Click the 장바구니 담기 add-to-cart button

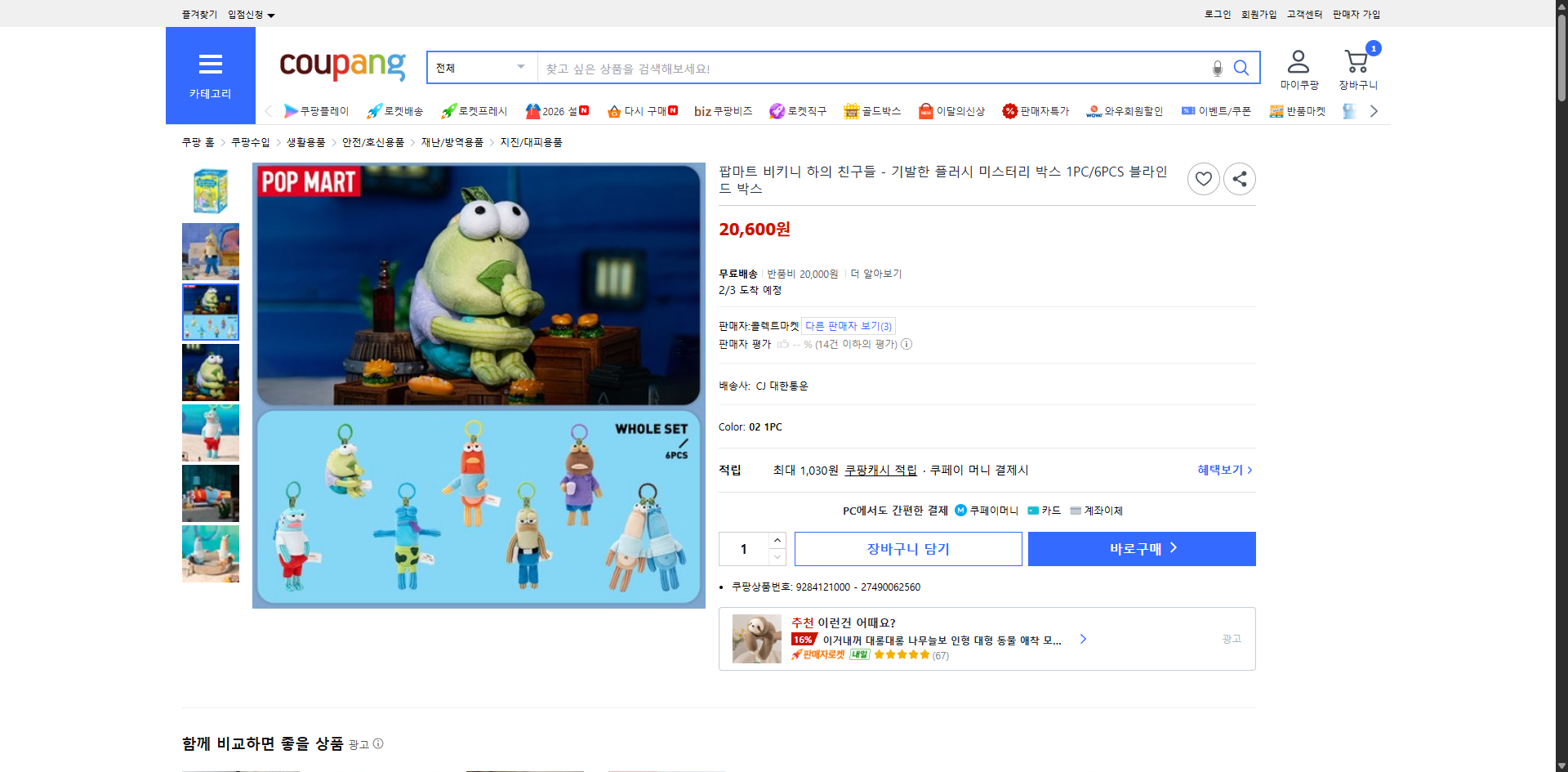908,548
